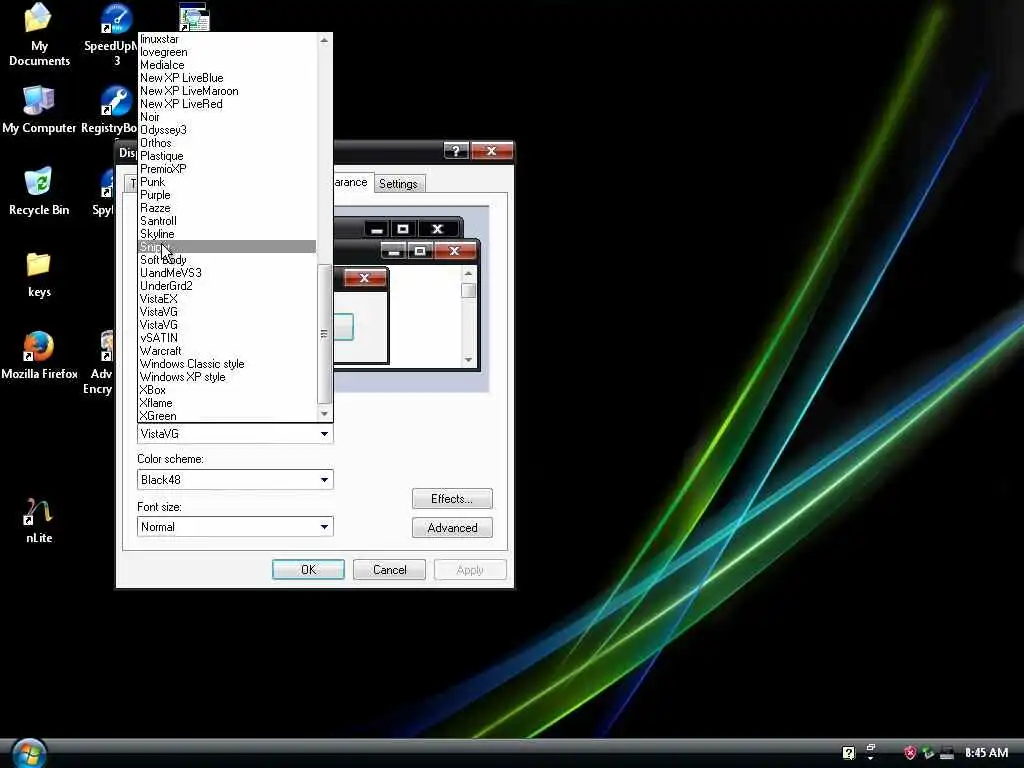Screen dimensions: 1024x768
Task: Choose the XBox style
Action: (227, 391)
